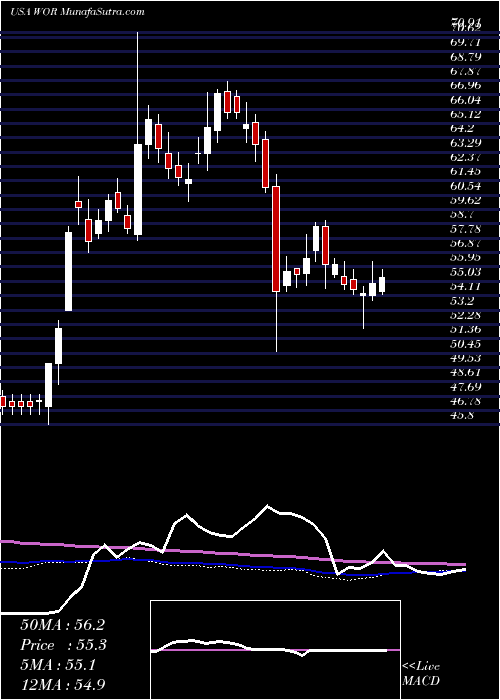
Task: Click the 56.87 price axis label
Action: coord(465,243)
